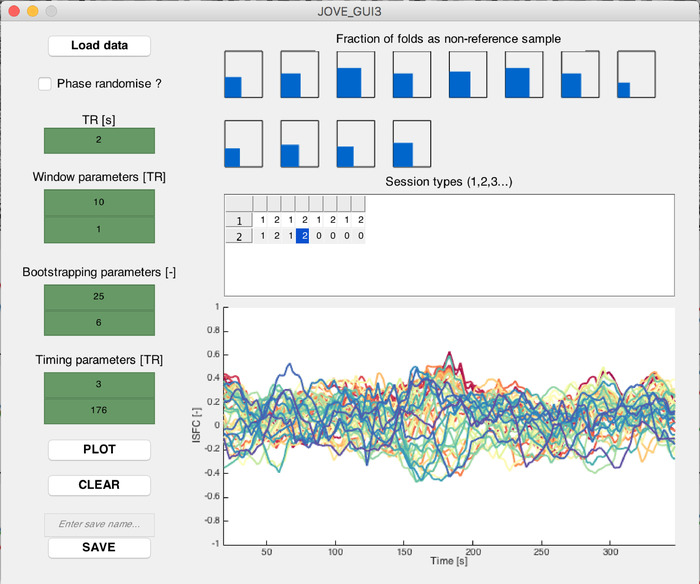Select row header 1 in Session types table
The height and width of the screenshot is (584, 700).
(x=238, y=220)
